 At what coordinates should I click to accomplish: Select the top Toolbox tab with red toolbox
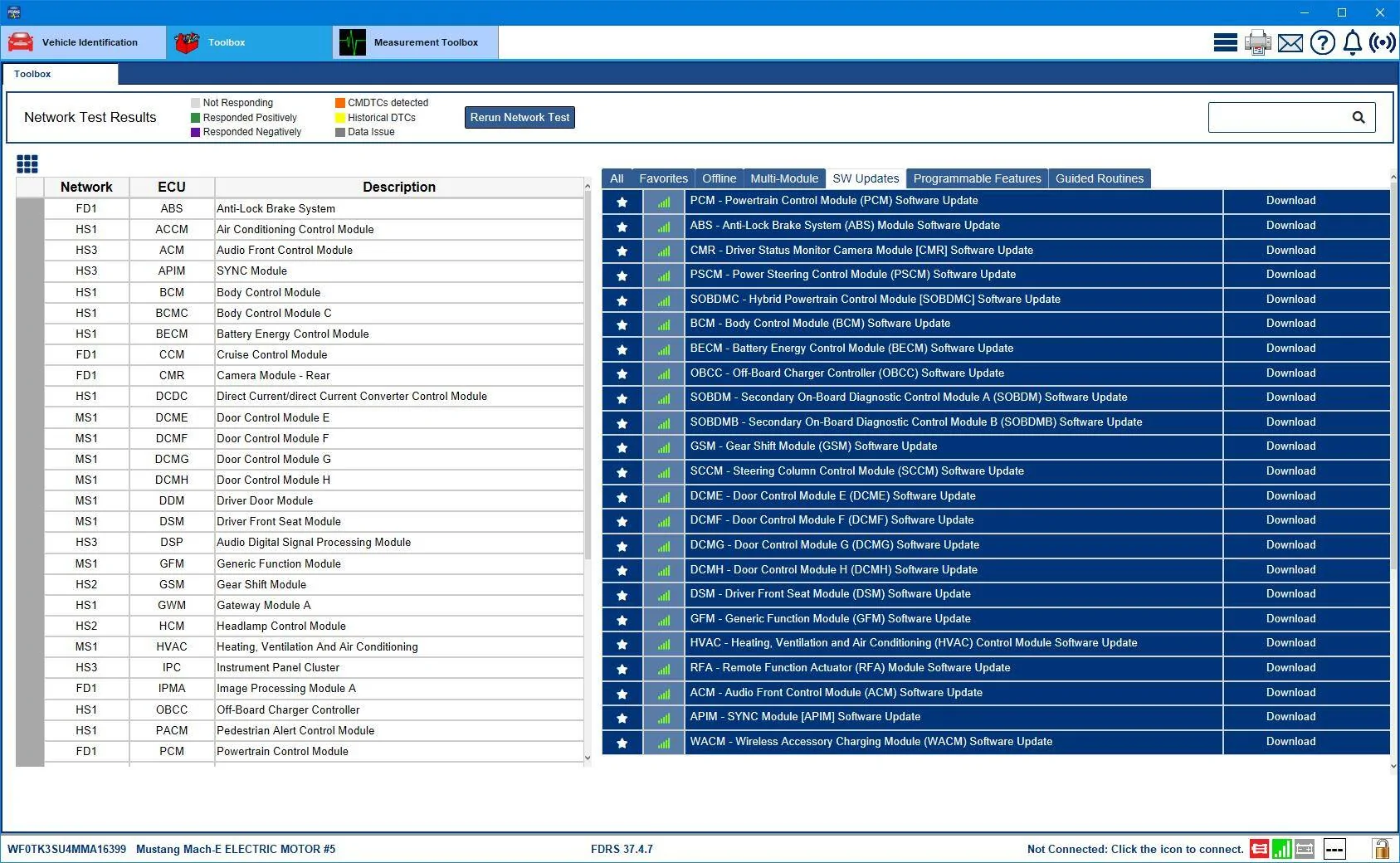tap(250, 42)
